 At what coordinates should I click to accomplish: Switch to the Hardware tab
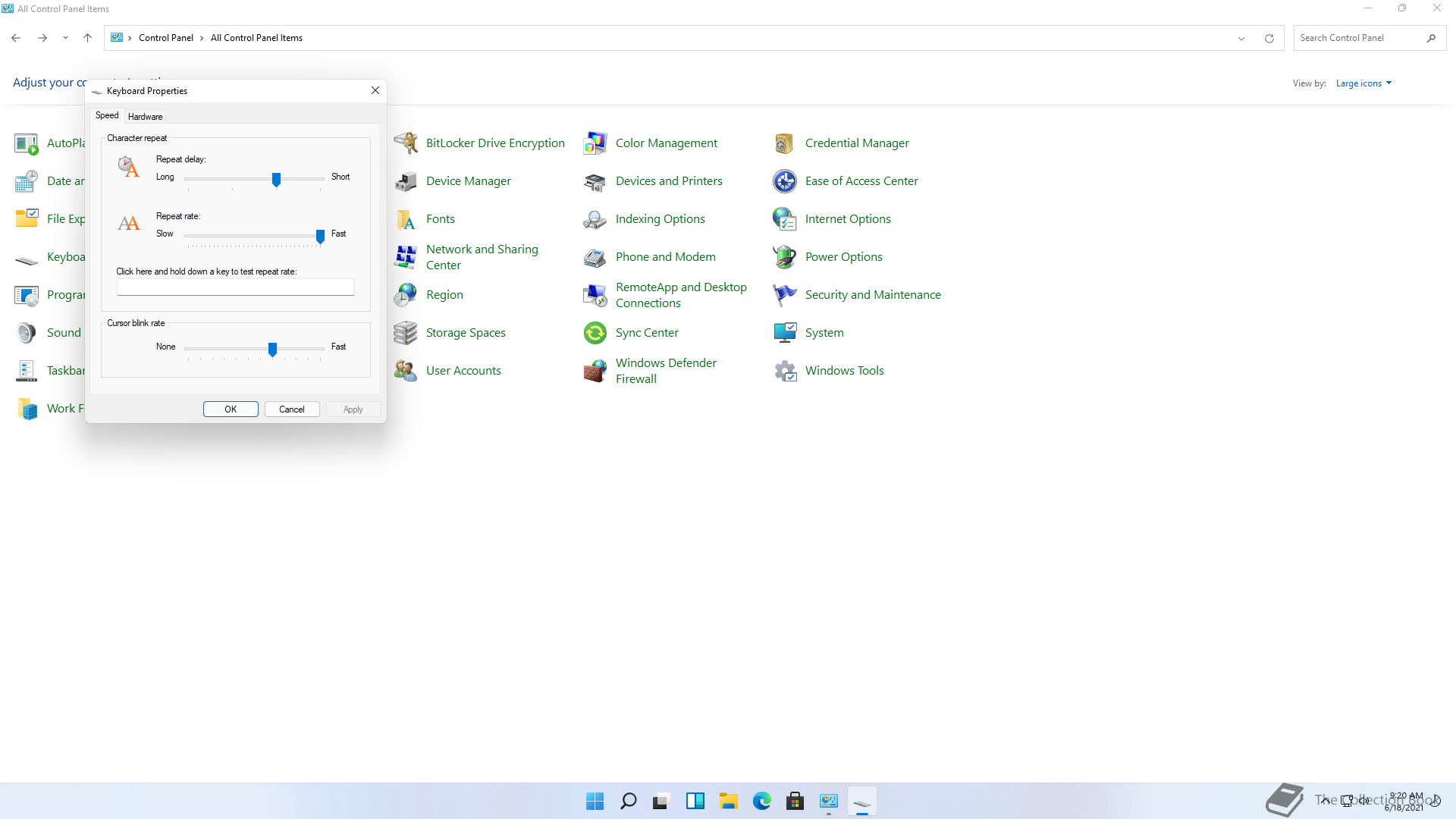(x=145, y=117)
